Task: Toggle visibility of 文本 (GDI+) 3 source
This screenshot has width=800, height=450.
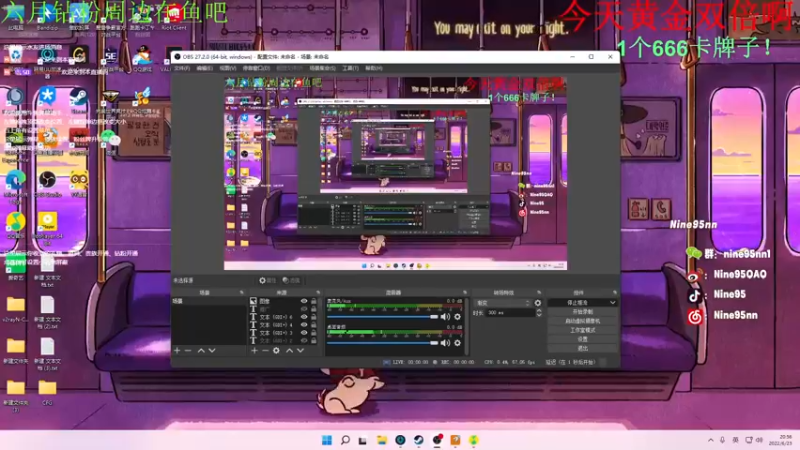Action: coord(304,333)
